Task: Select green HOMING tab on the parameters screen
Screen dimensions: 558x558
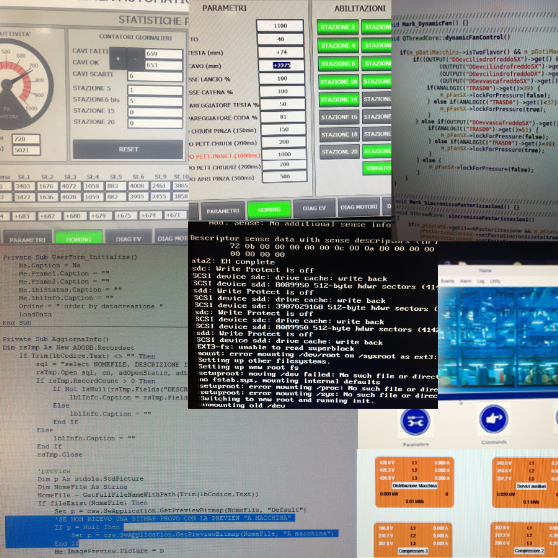Action: pyautogui.click(x=269, y=210)
